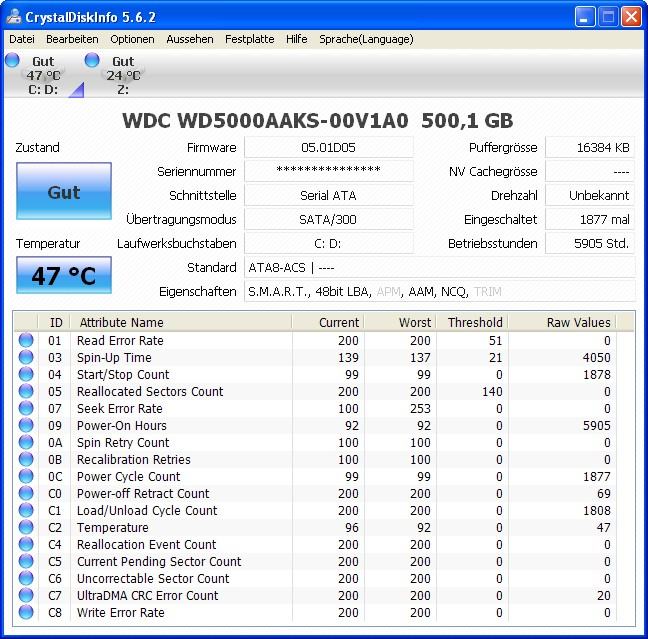Click status orb for Reallocated Sectors Count
Image resolution: width=648 pixels, height=639 pixels.
pyautogui.click(x=26, y=391)
